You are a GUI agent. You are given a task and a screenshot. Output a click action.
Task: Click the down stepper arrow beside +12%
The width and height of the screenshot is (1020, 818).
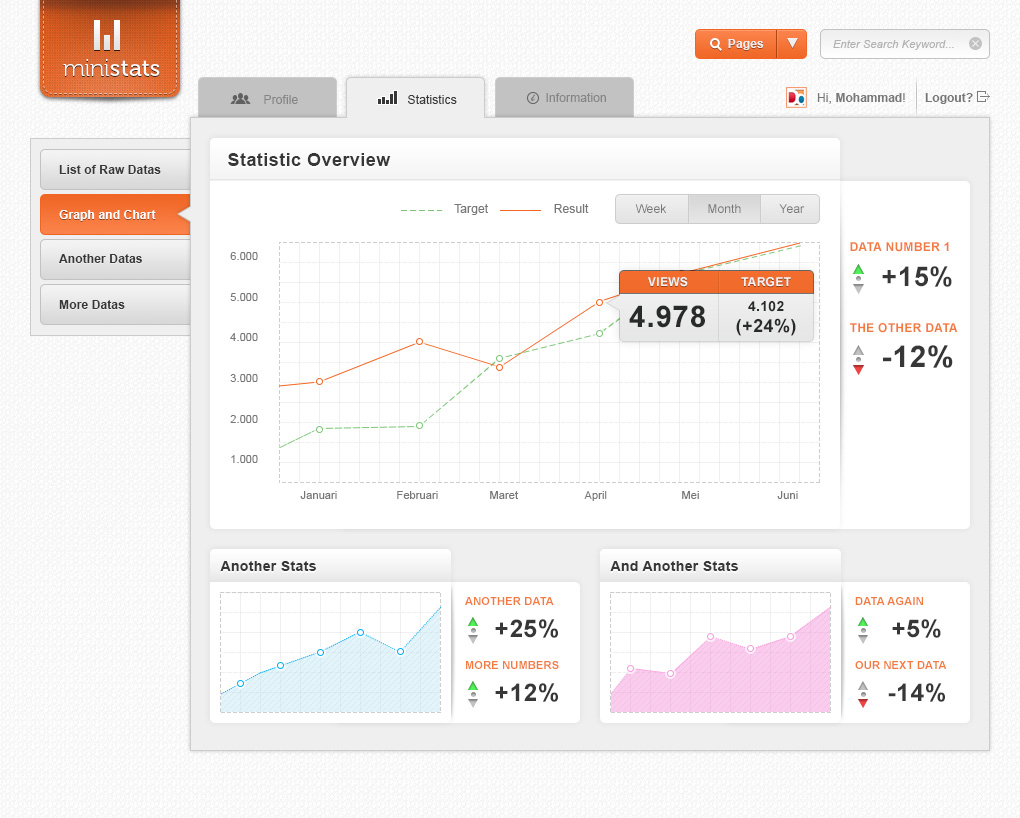473,702
